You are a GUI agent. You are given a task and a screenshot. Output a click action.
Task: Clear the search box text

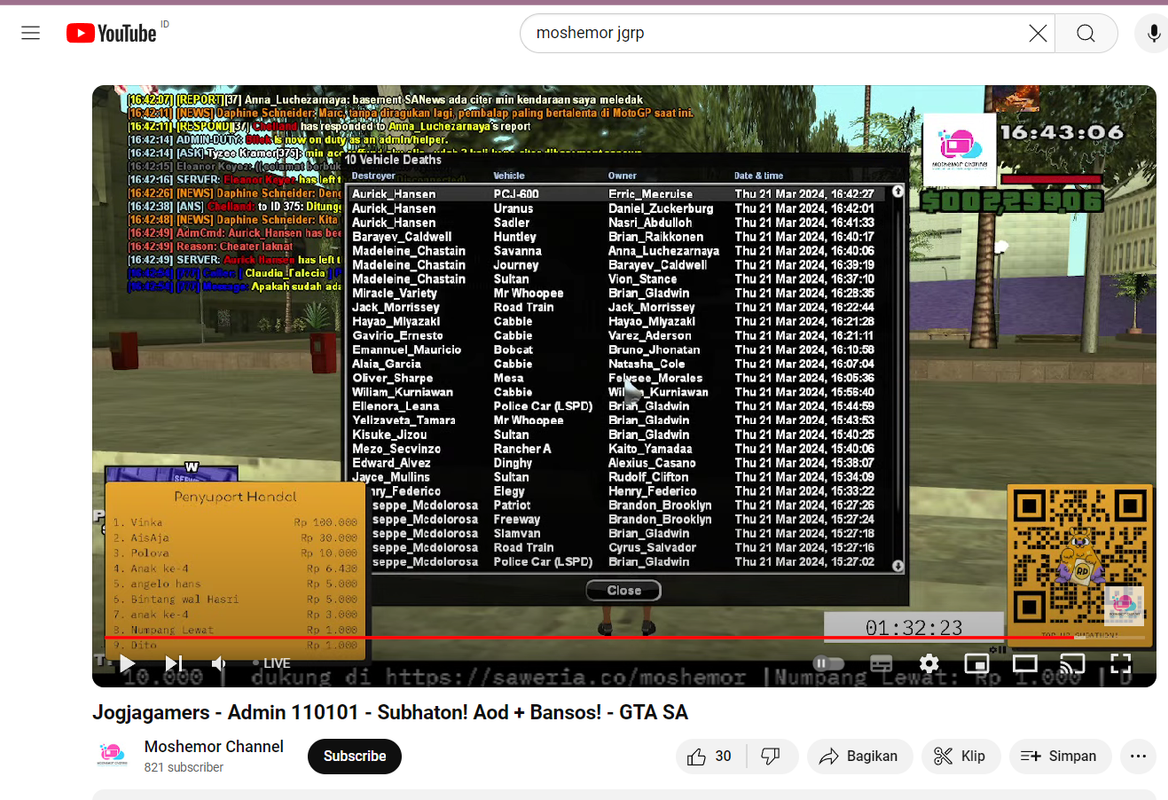pyautogui.click(x=1038, y=33)
